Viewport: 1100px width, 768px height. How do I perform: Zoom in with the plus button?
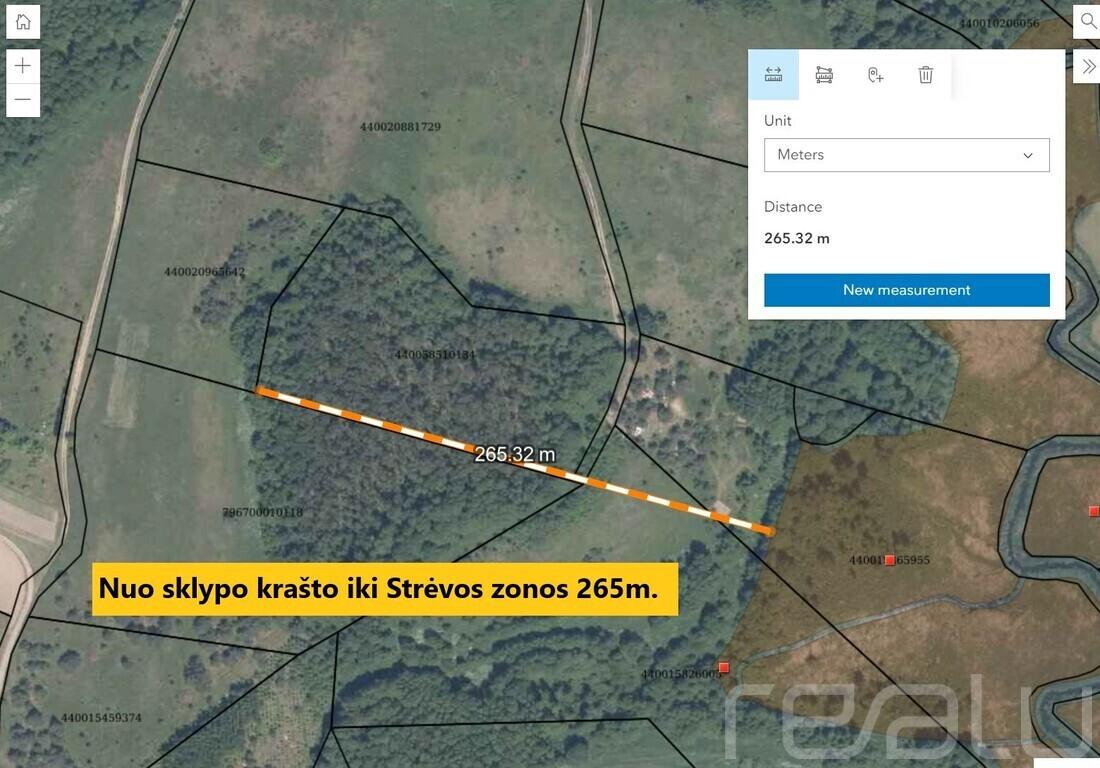pyautogui.click(x=23, y=66)
